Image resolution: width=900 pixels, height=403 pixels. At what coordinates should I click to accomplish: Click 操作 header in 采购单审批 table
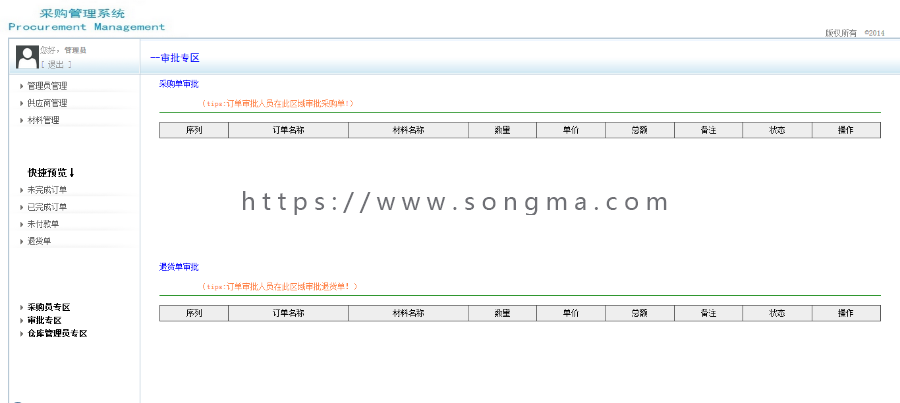point(846,130)
